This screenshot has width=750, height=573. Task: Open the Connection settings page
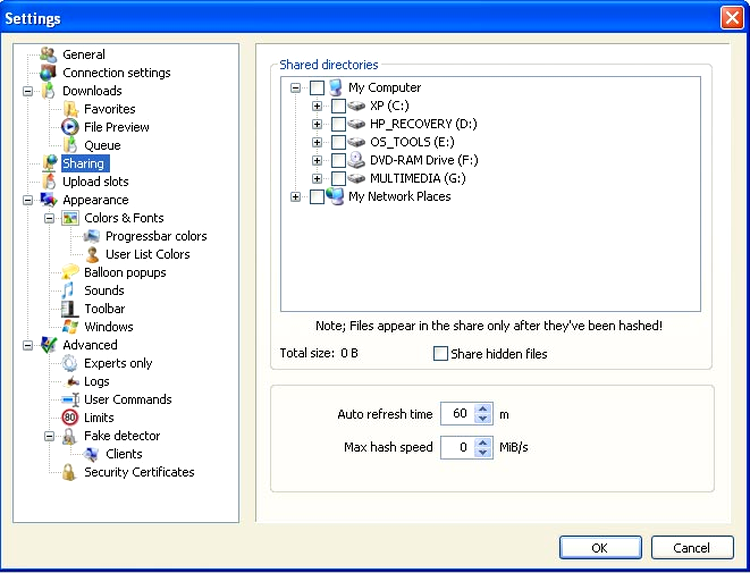[x=116, y=73]
